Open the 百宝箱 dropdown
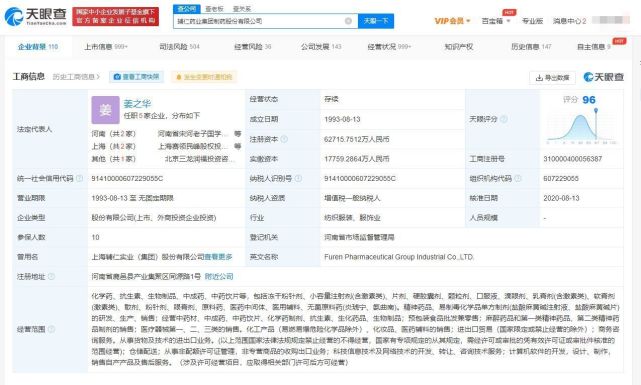The width and height of the screenshot is (641, 385). point(496,21)
